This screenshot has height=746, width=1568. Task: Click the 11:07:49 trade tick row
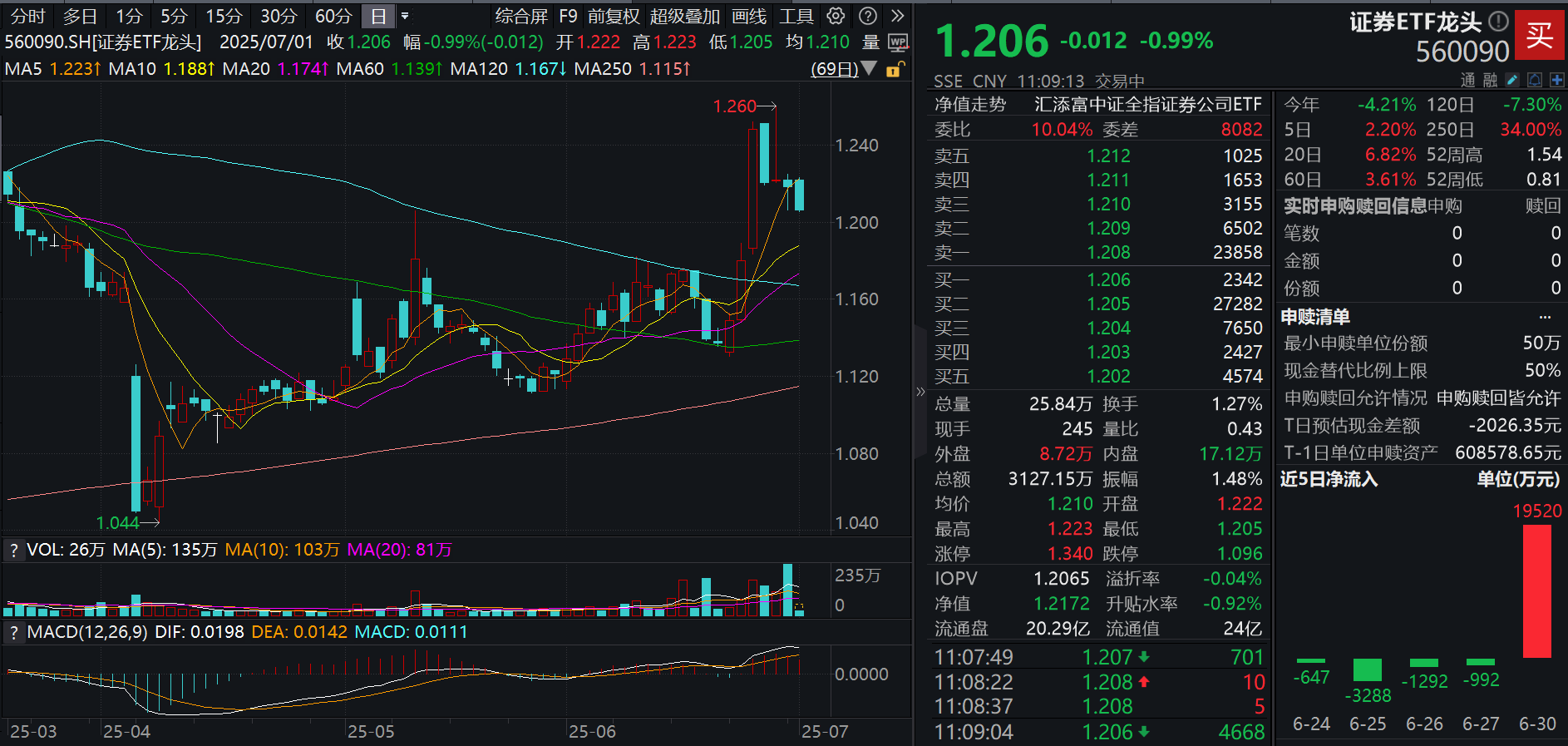tap(1099, 658)
